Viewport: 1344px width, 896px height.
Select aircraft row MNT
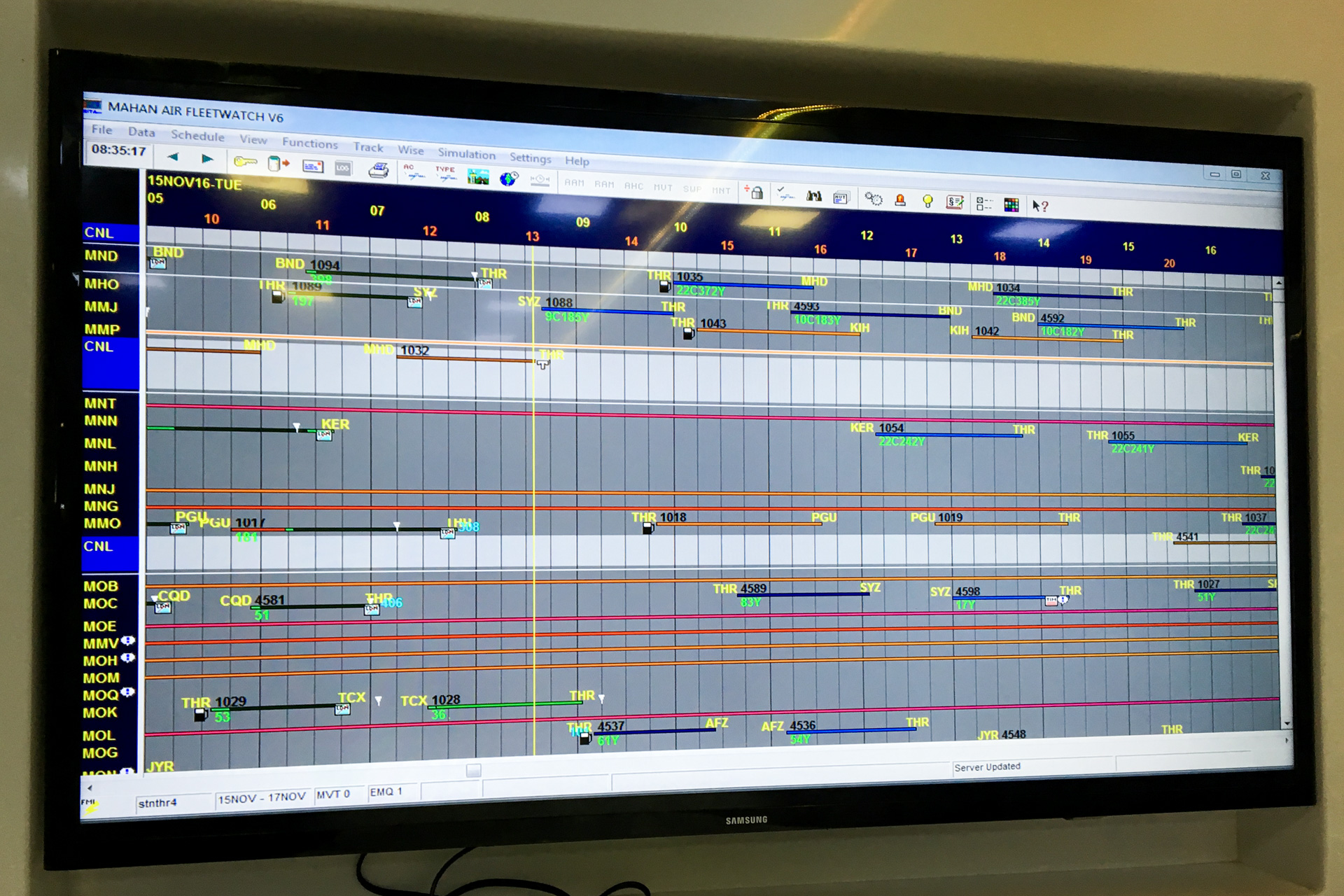coord(100,403)
